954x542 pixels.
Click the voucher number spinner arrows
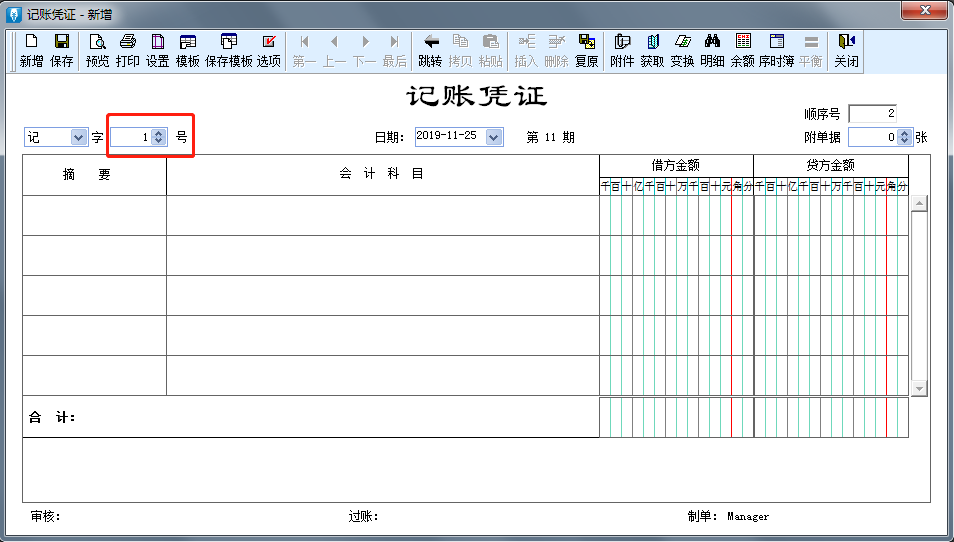pos(159,137)
